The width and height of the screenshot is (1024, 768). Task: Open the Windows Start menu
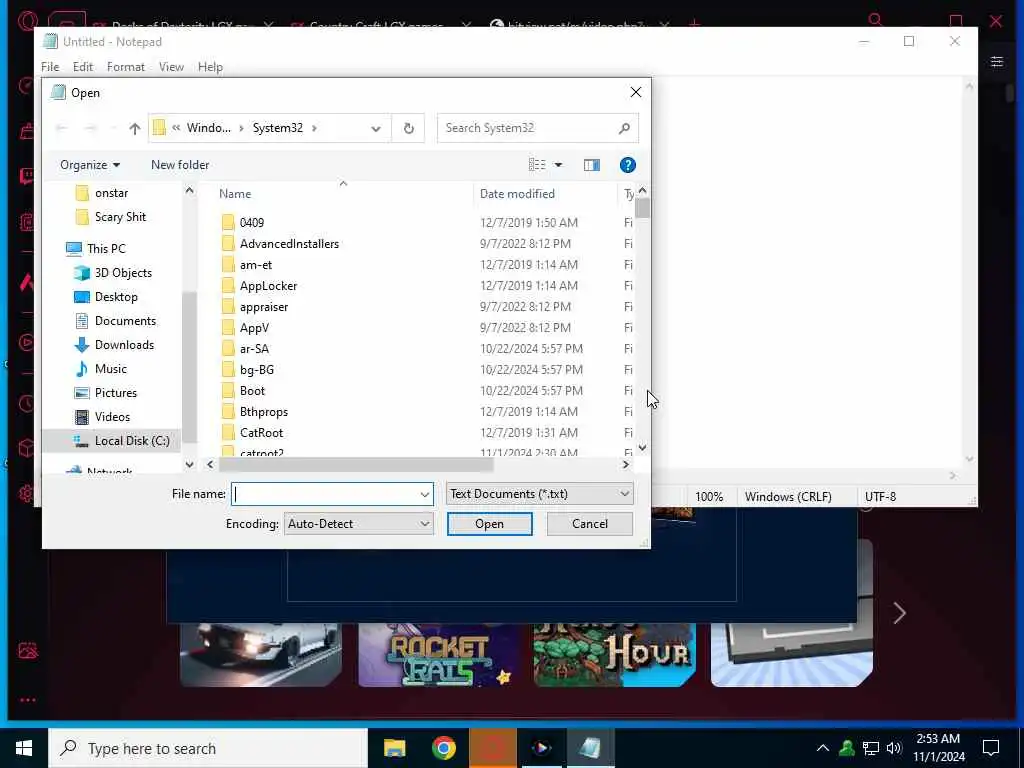[x=24, y=748]
